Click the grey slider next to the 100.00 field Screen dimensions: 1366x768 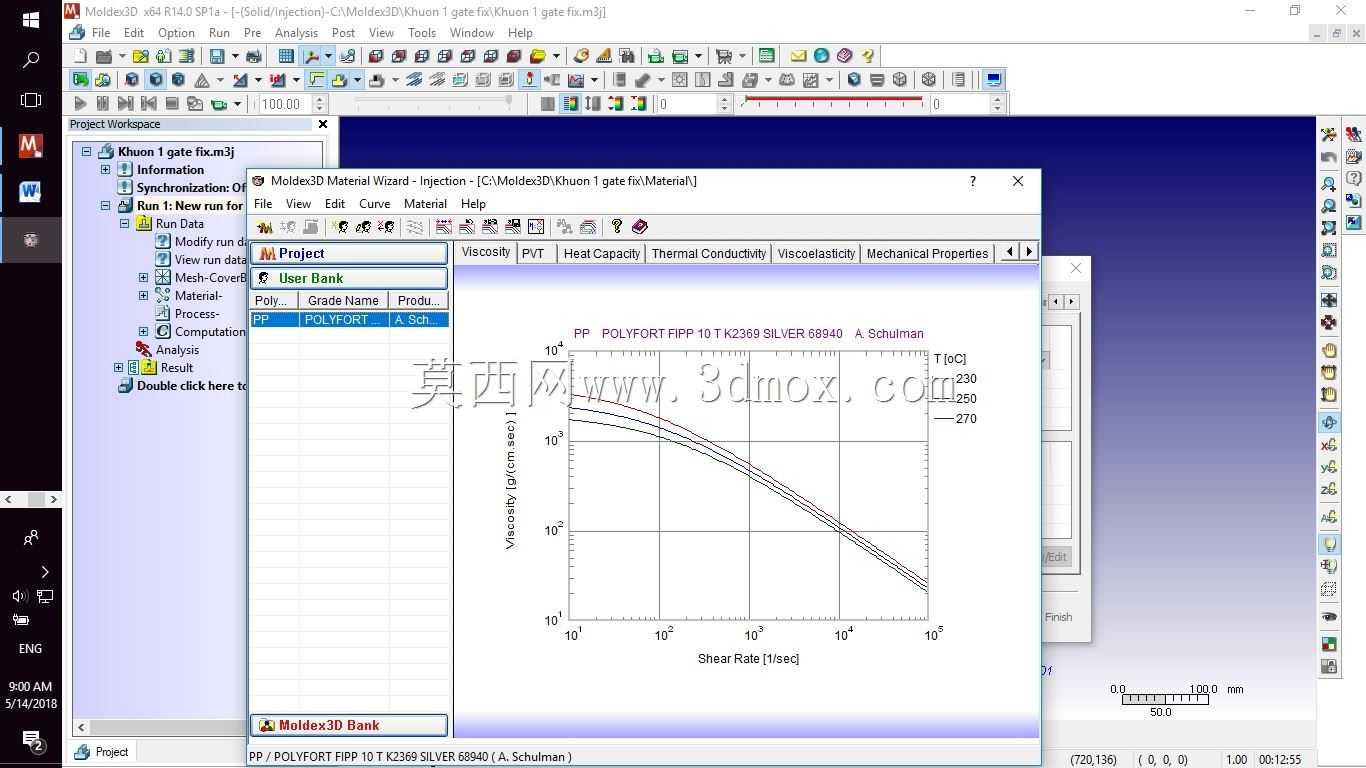pos(434,101)
